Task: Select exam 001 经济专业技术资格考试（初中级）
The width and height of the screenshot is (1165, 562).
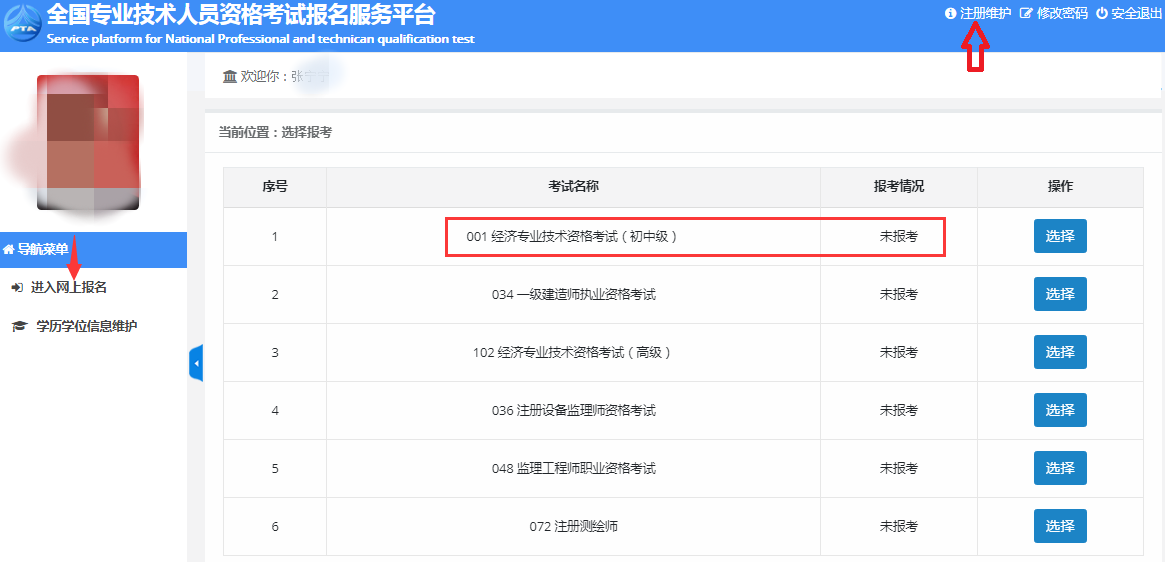Action: pyautogui.click(x=1059, y=237)
